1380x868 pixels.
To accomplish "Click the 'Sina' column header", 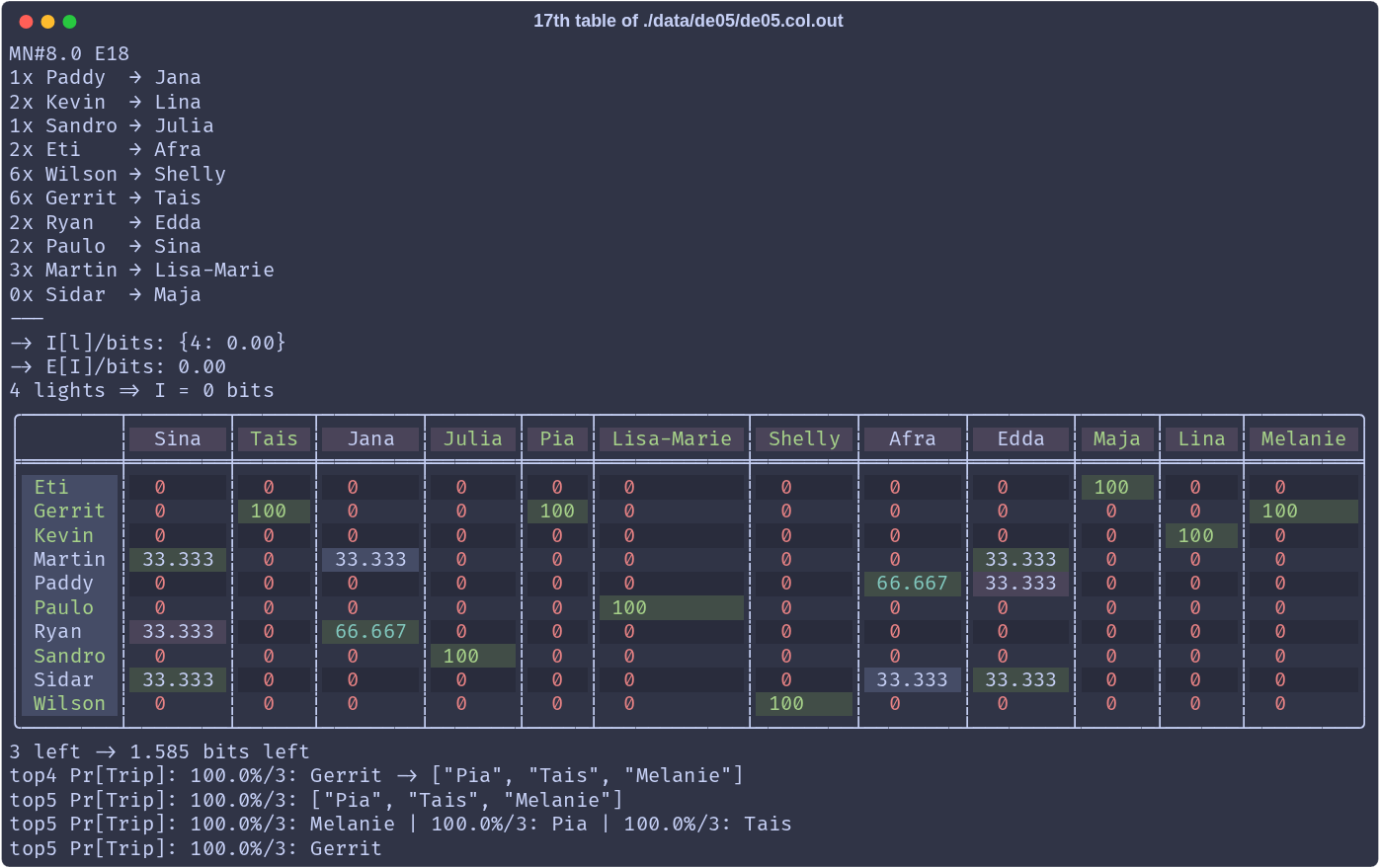I will point(178,438).
